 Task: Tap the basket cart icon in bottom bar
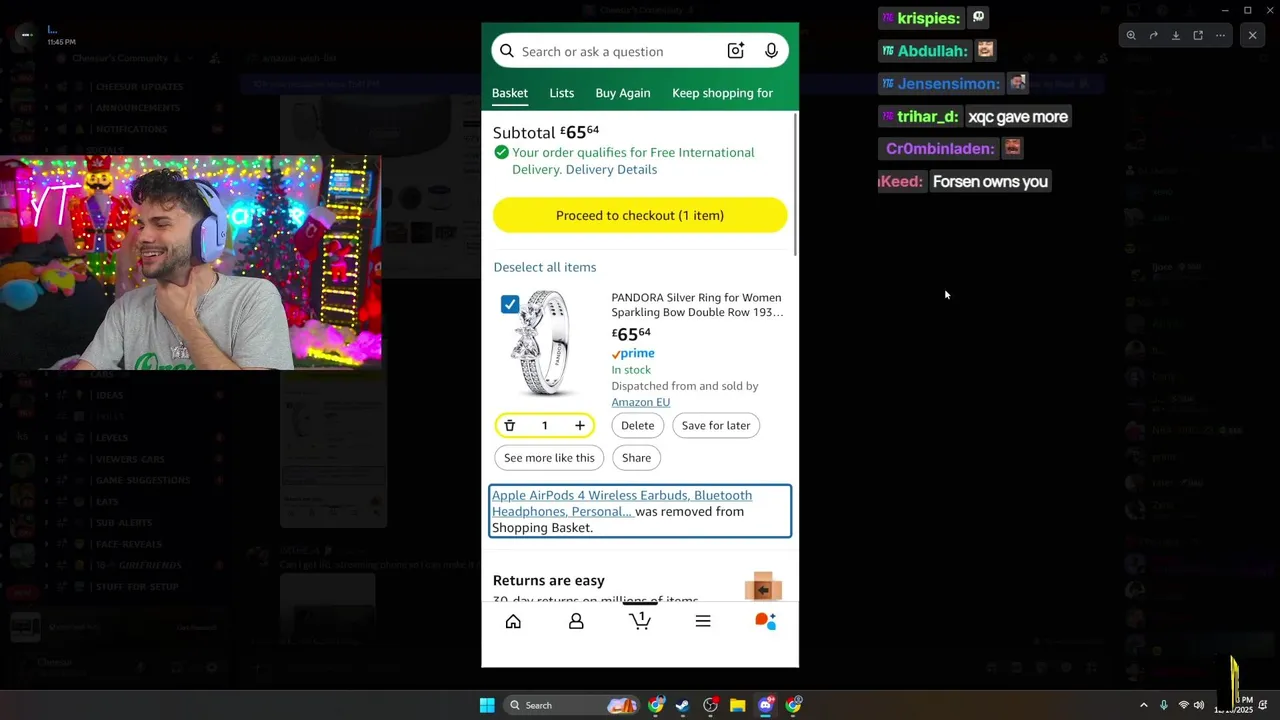pyautogui.click(x=640, y=621)
